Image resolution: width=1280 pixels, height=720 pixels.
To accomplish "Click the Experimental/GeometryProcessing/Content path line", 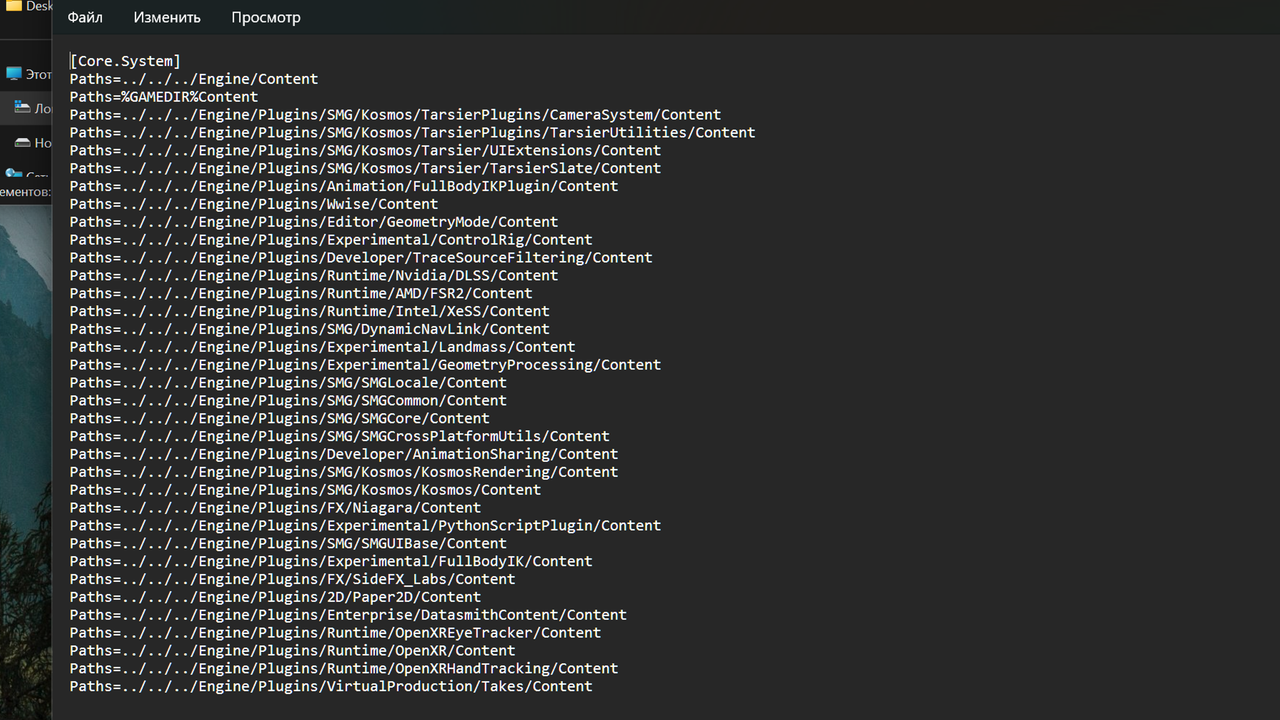I will (365, 365).
